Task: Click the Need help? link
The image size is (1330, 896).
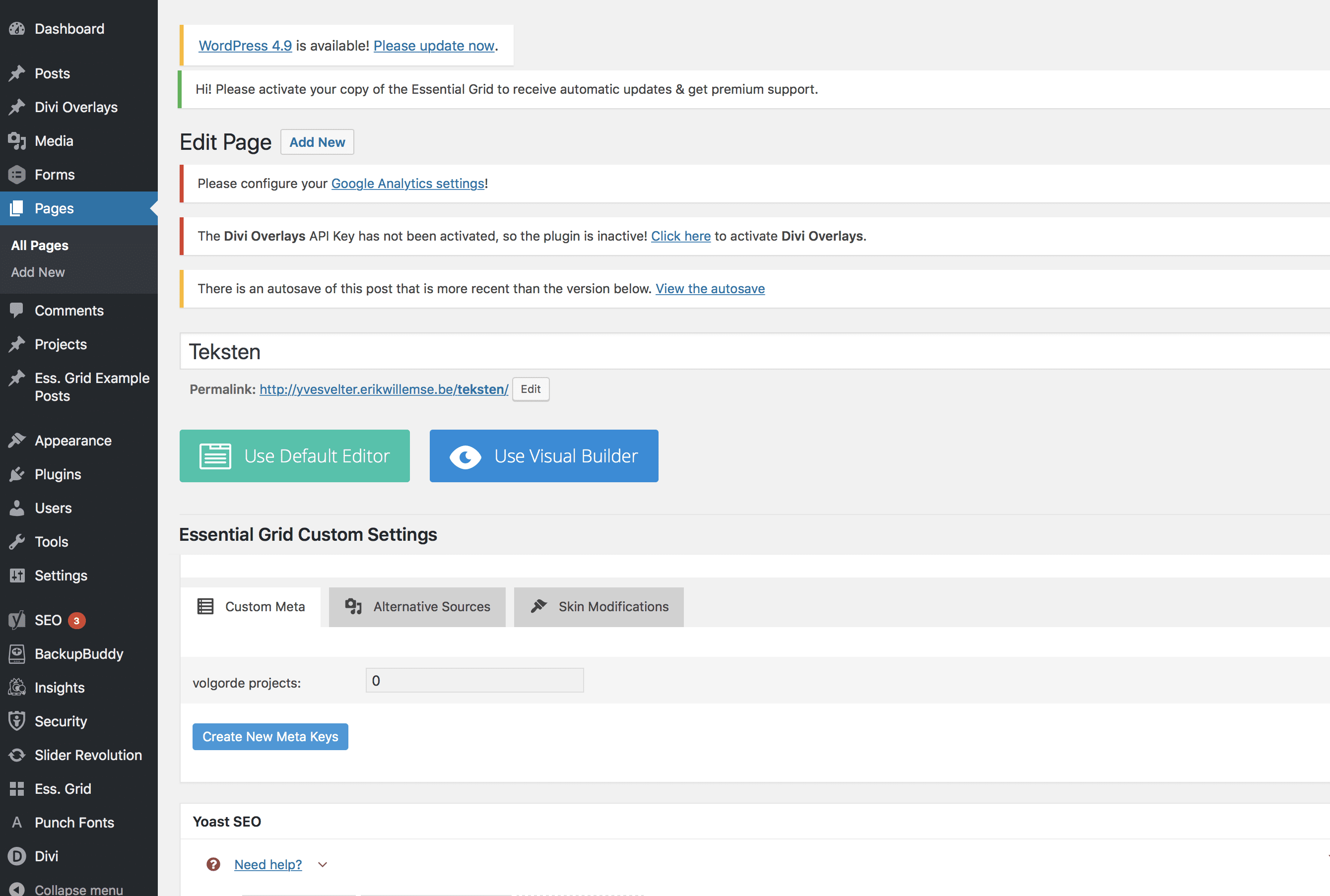Action: coord(268,865)
